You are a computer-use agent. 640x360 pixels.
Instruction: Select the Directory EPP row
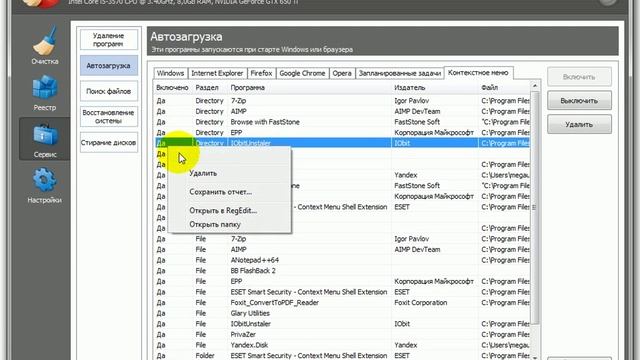[x=342, y=133]
